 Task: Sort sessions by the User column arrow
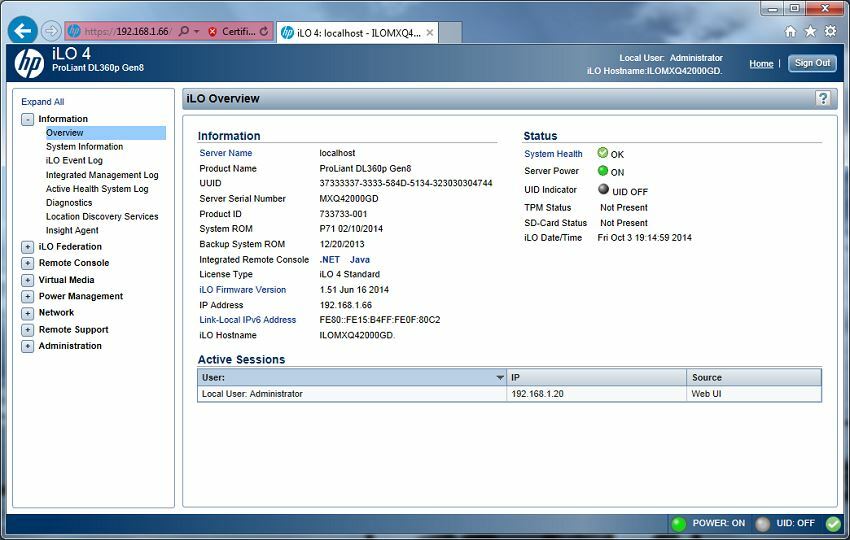(x=500, y=377)
